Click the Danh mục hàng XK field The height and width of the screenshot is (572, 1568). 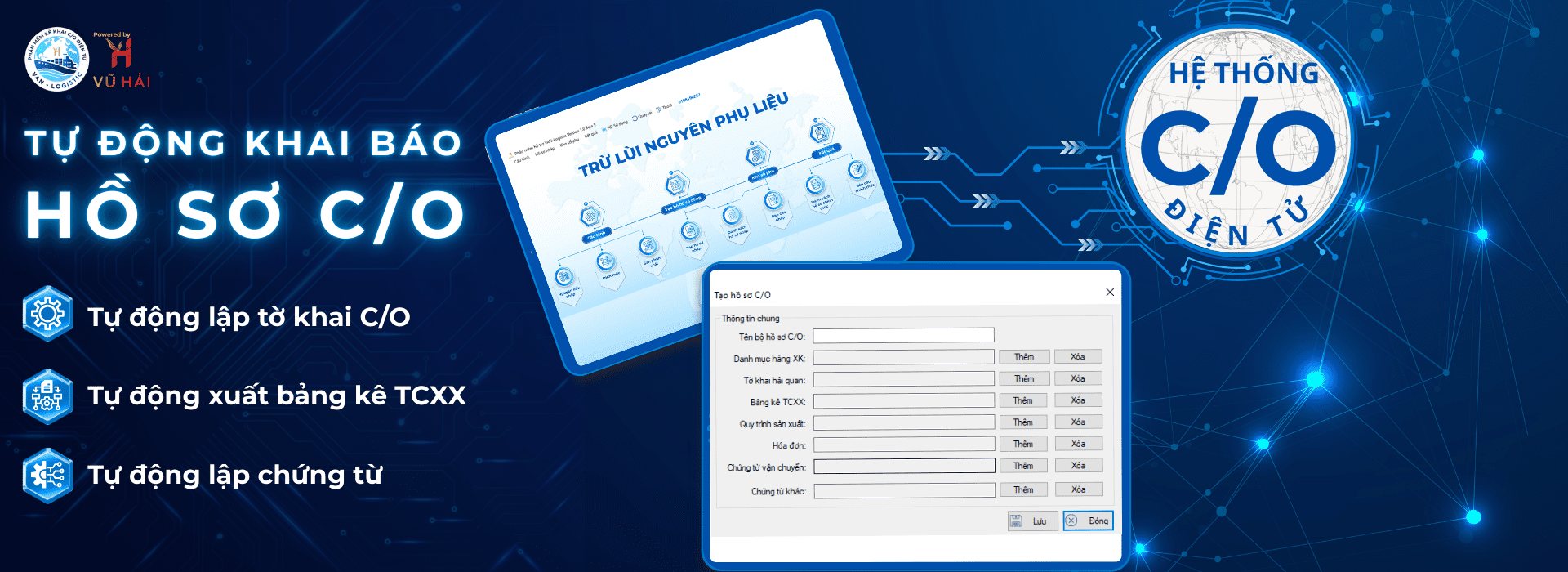(903, 357)
